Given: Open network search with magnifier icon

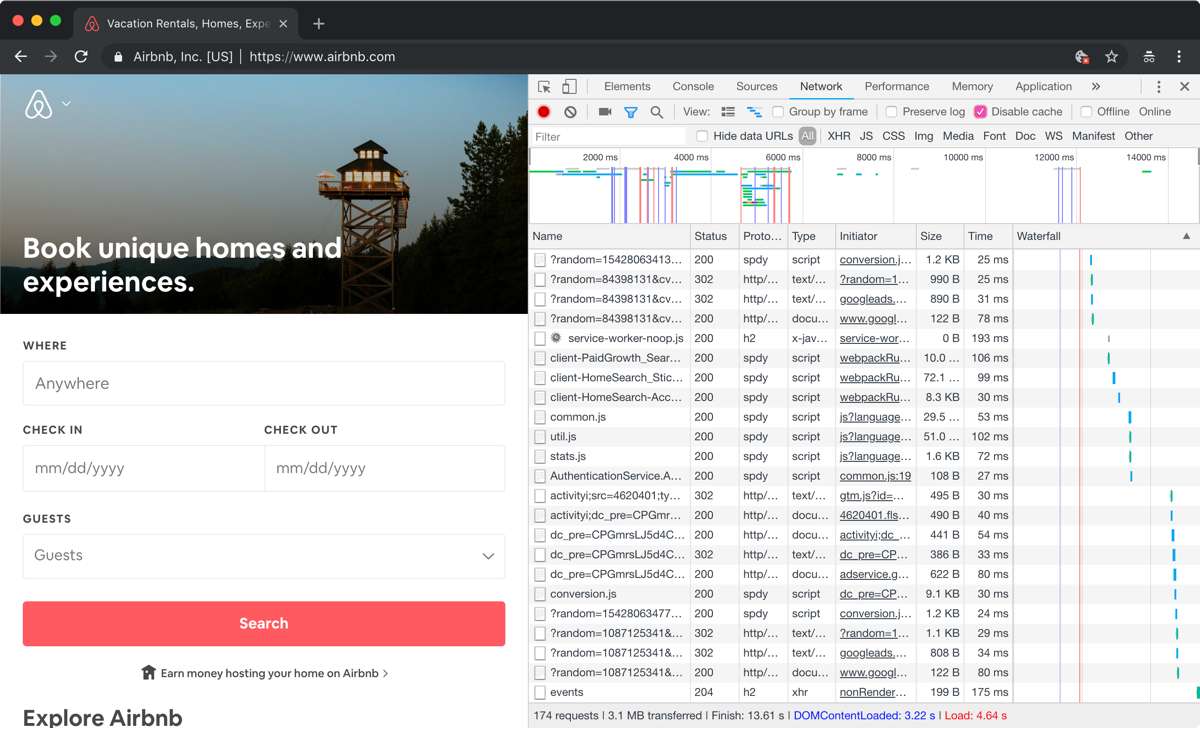Looking at the screenshot, I should pyautogui.click(x=657, y=112).
